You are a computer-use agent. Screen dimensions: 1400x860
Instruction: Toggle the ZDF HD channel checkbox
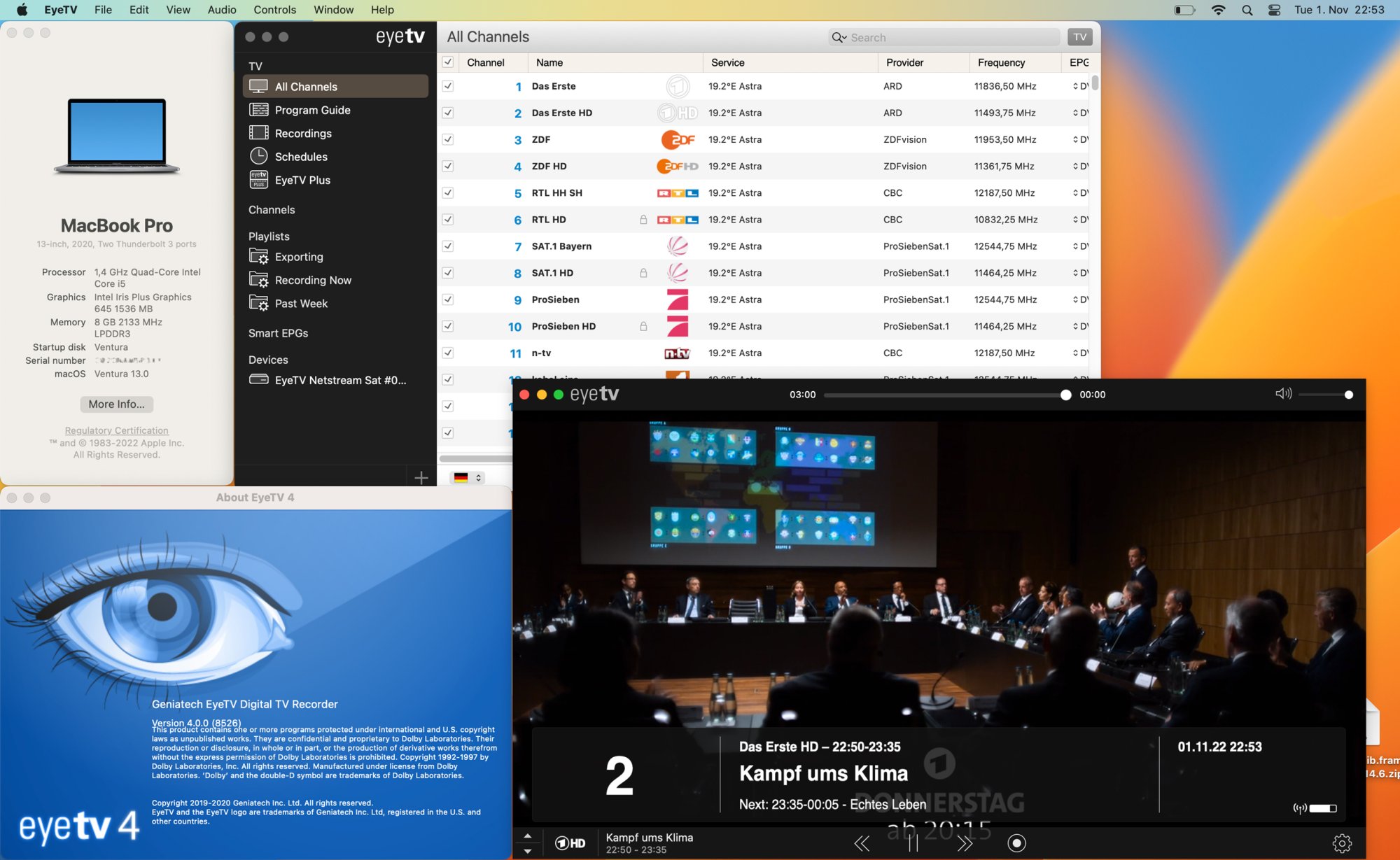(x=448, y=166)
